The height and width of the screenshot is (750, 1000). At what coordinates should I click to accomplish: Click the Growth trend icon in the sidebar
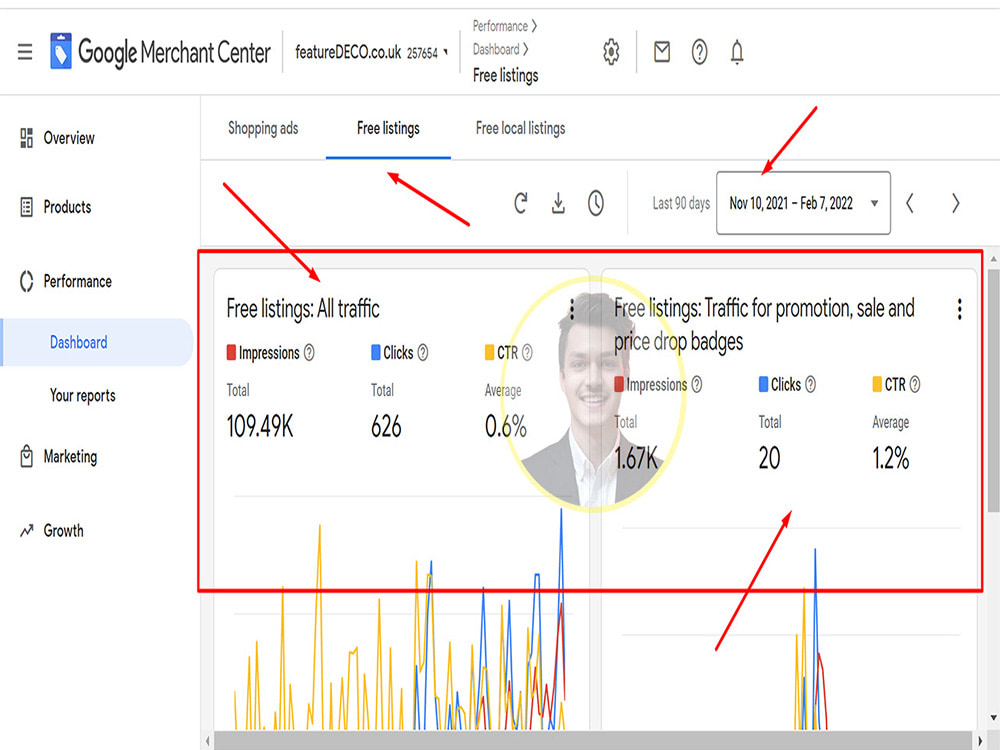(27, 531)
